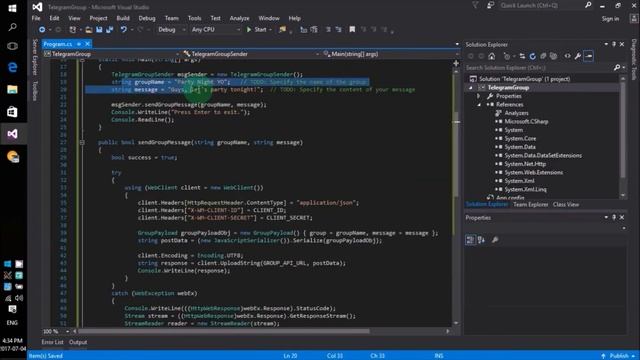This screenshot has width=640, height=360.
Task: Collapse the sendGroupMessage method outline
Action: pyautogui.click(x=82, y=142)
